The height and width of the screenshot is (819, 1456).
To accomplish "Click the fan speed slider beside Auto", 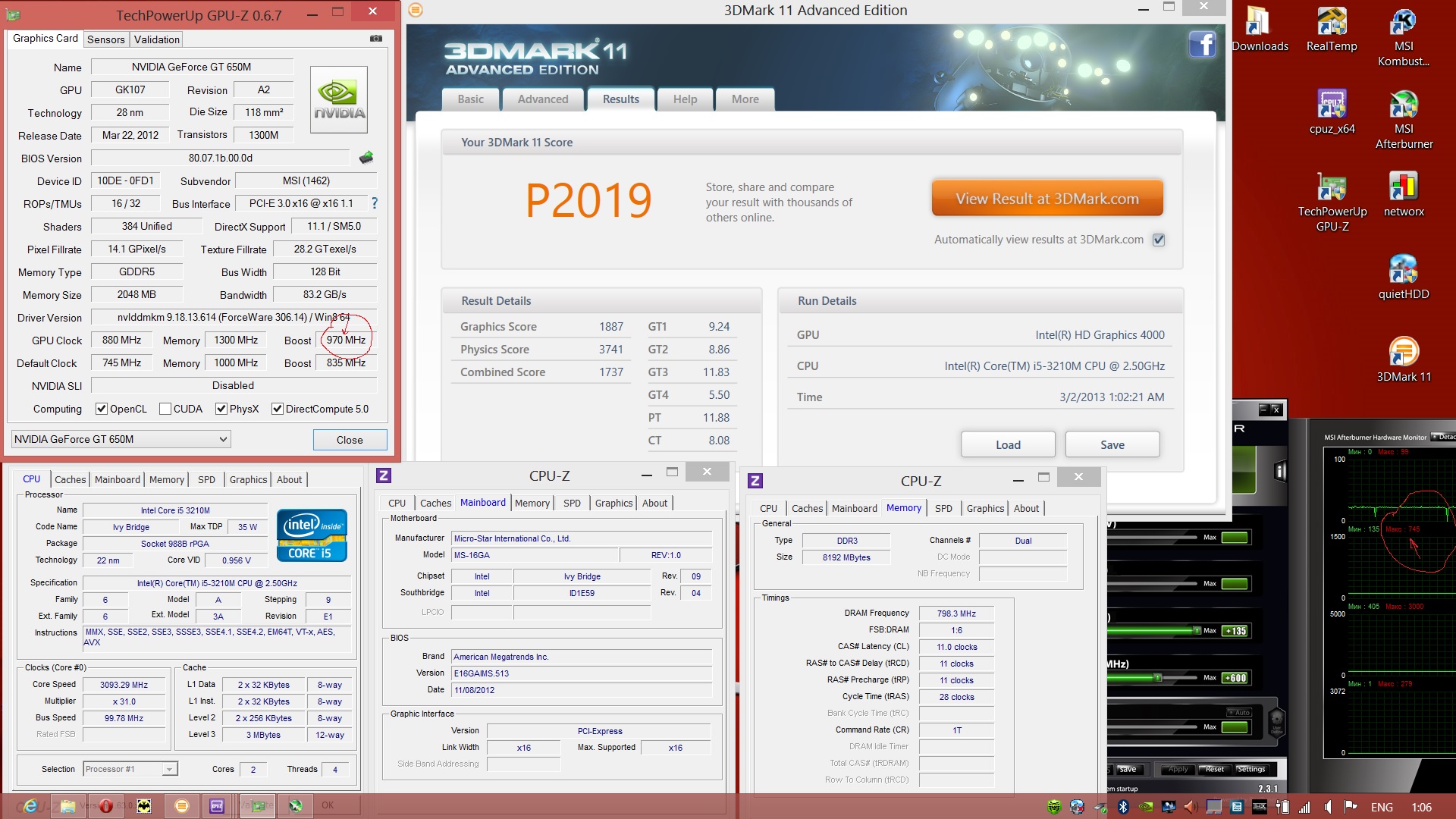I will pyautogui.click(x=1153, y=726).
